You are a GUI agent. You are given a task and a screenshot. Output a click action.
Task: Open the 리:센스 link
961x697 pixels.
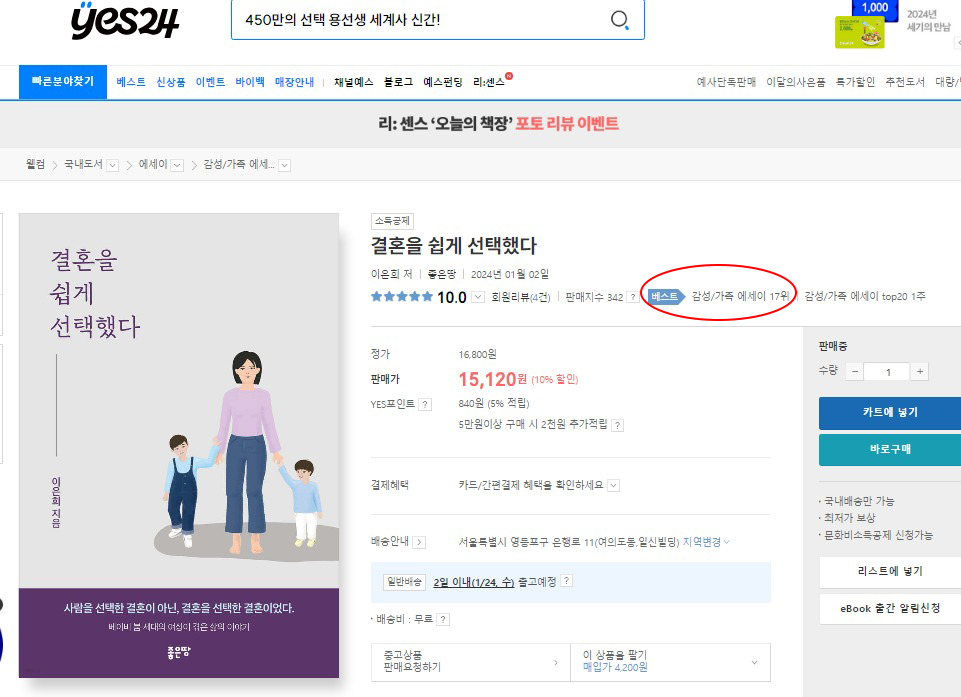(x=489, y=82)
